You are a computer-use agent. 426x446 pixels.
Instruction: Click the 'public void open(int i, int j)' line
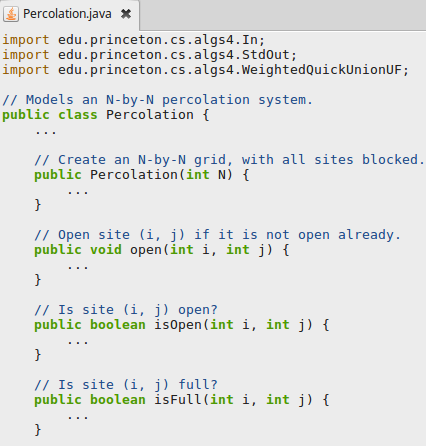[162, 250]
